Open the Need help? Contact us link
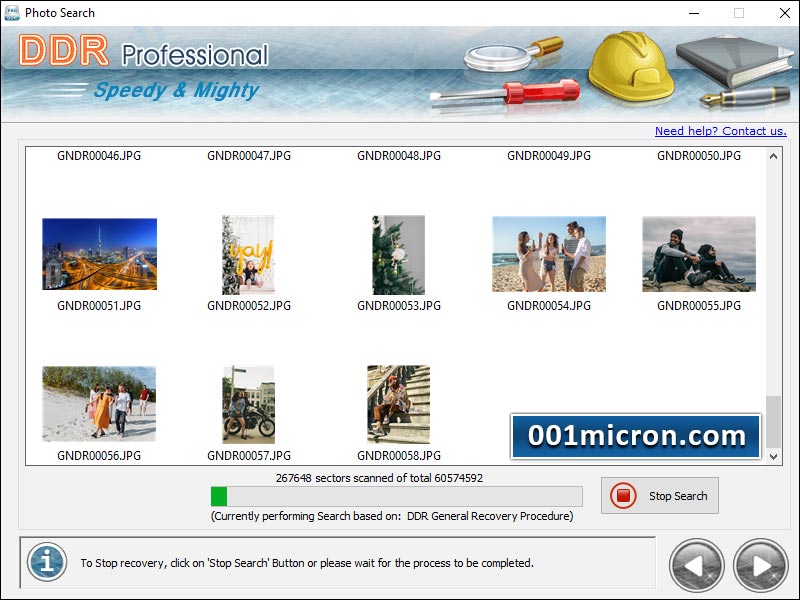800x600 pixels. click(722, 131)
